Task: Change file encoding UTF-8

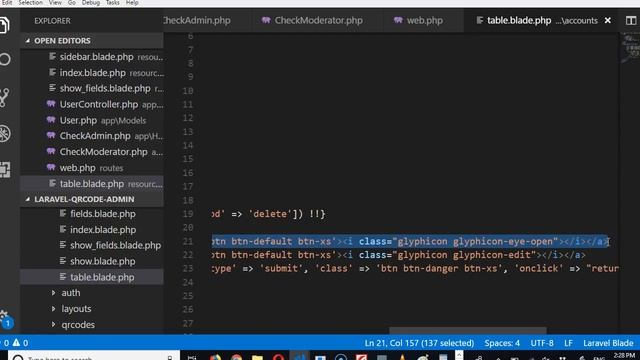Action: click(542, 343)
